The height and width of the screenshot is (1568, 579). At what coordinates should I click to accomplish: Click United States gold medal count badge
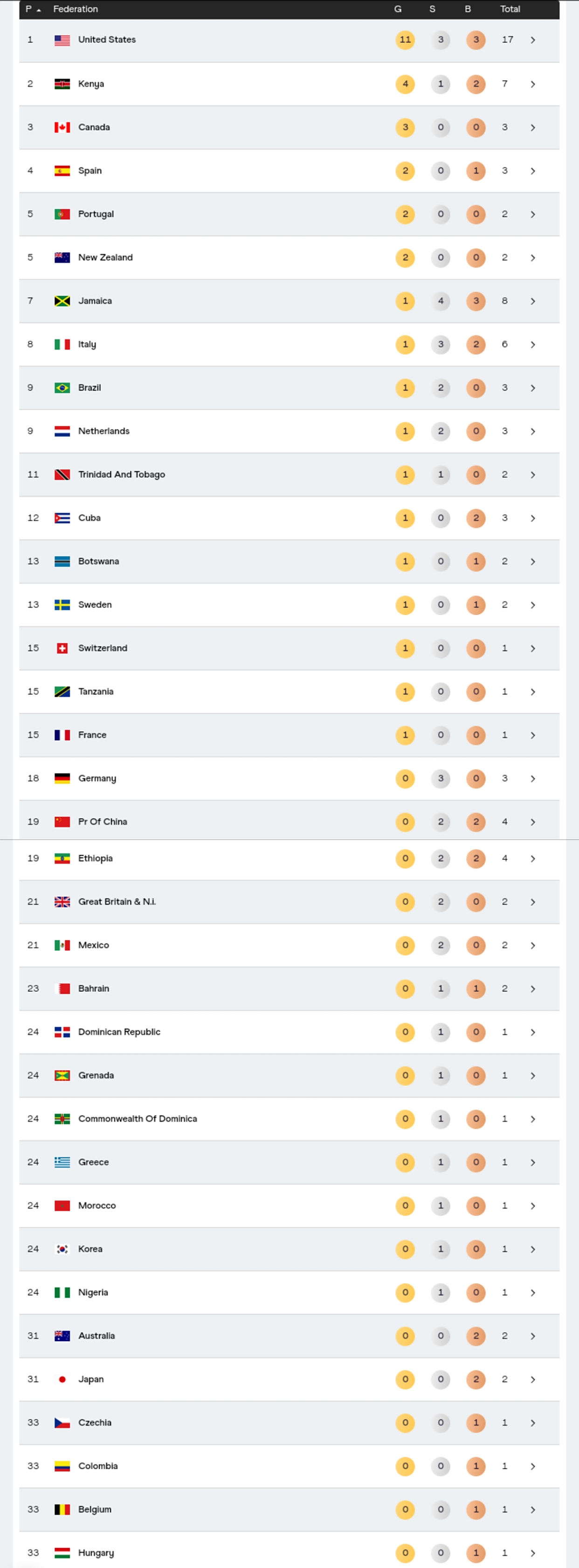pyautogui.click(x=405, y=40)
